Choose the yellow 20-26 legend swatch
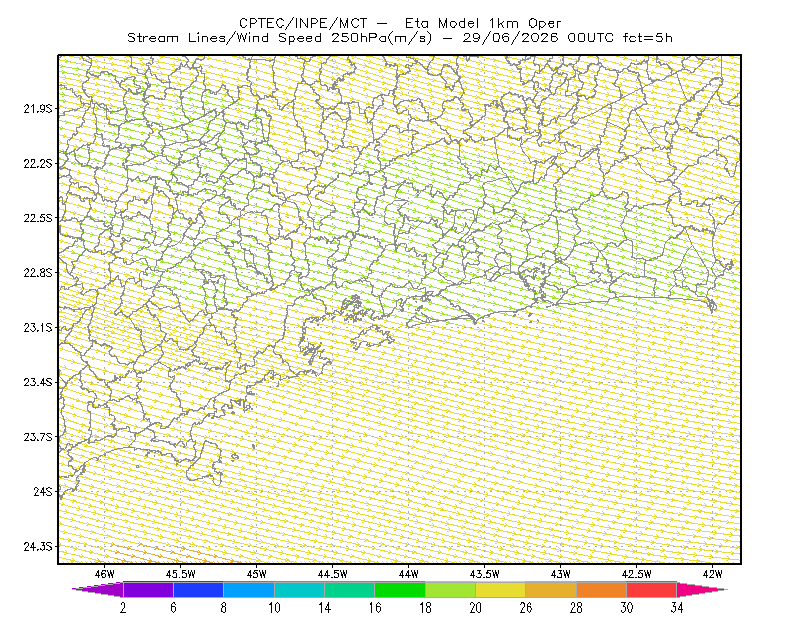This screenshot has height=618, width=800. coord(501,589)
